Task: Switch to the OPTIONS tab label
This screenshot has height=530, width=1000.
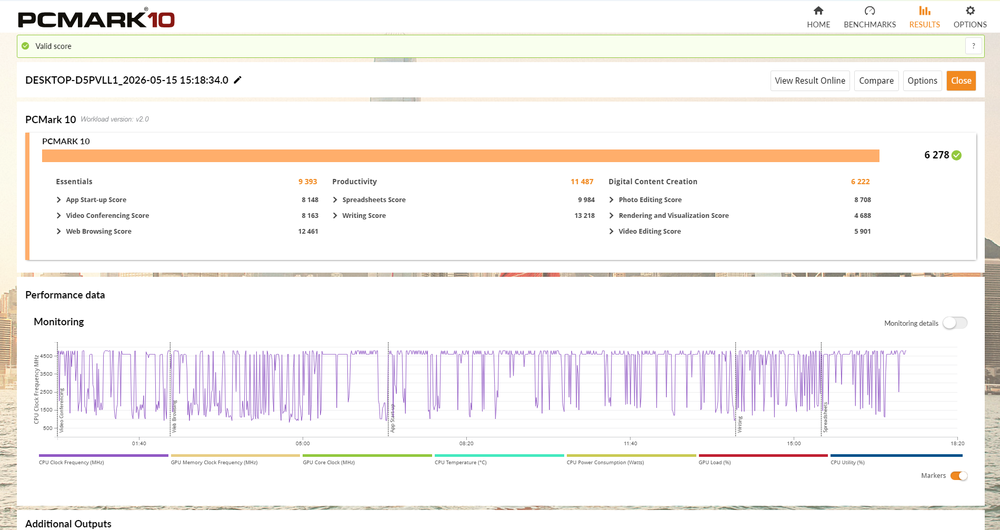Action: pos(970,24)
